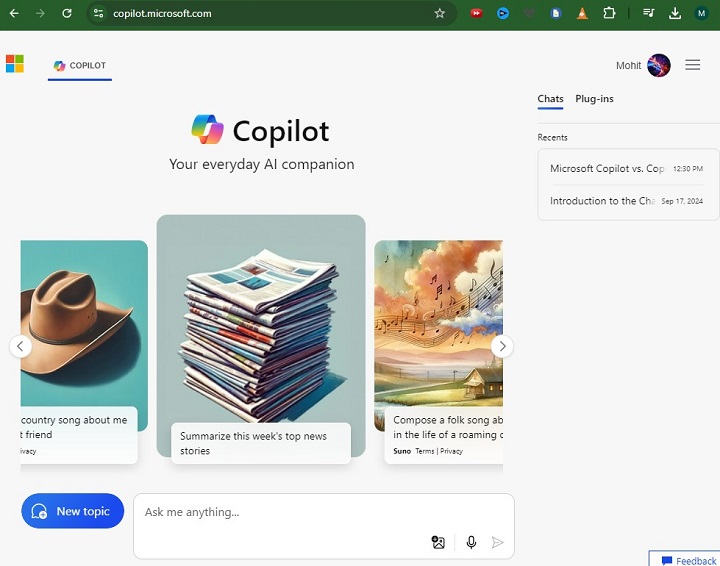This screenshot has height=566, width=720.
Task: Open the red video extension icon
Action: click(476, 13)
